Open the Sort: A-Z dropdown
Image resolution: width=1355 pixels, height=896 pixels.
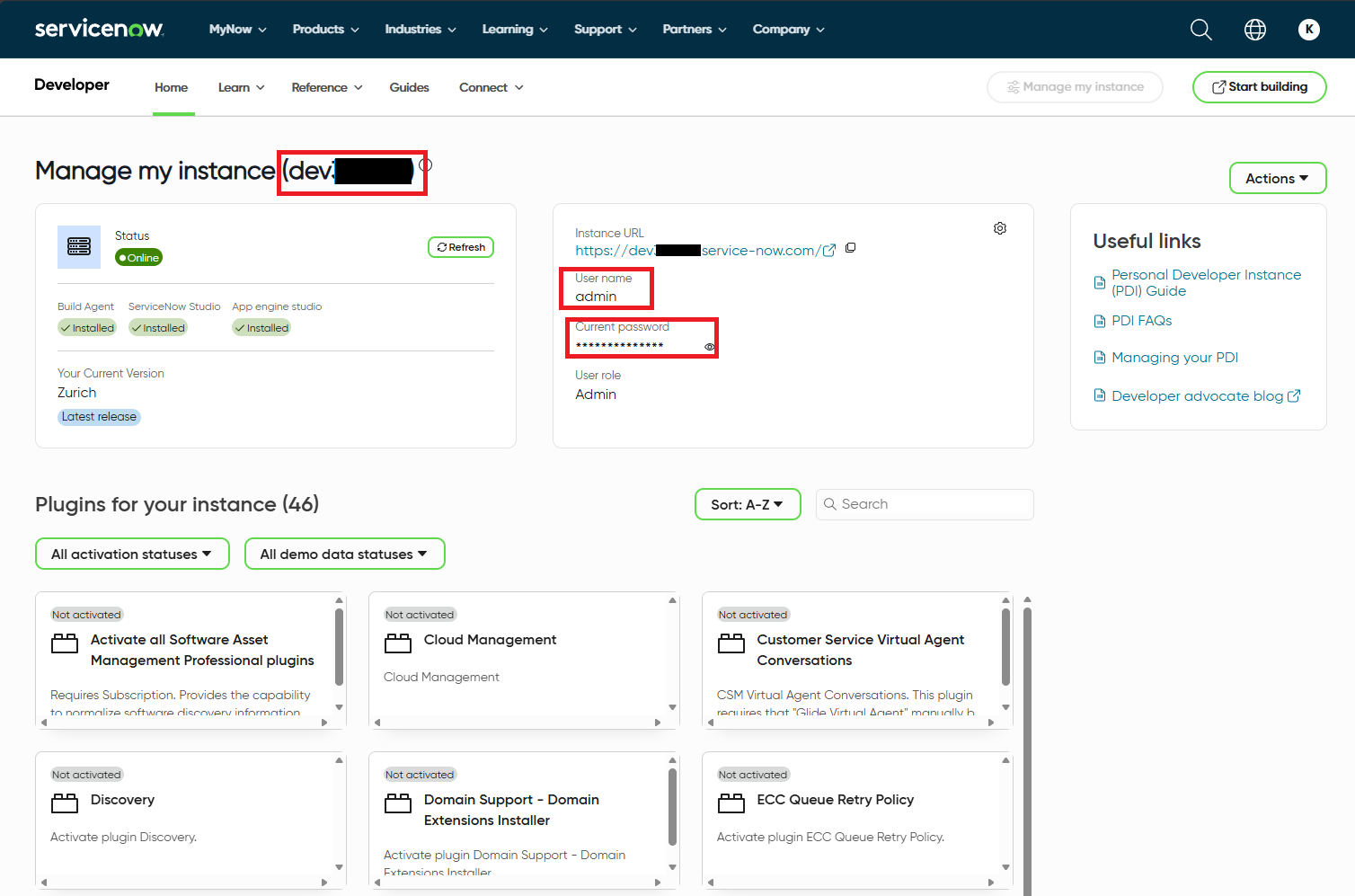(747, 504)
